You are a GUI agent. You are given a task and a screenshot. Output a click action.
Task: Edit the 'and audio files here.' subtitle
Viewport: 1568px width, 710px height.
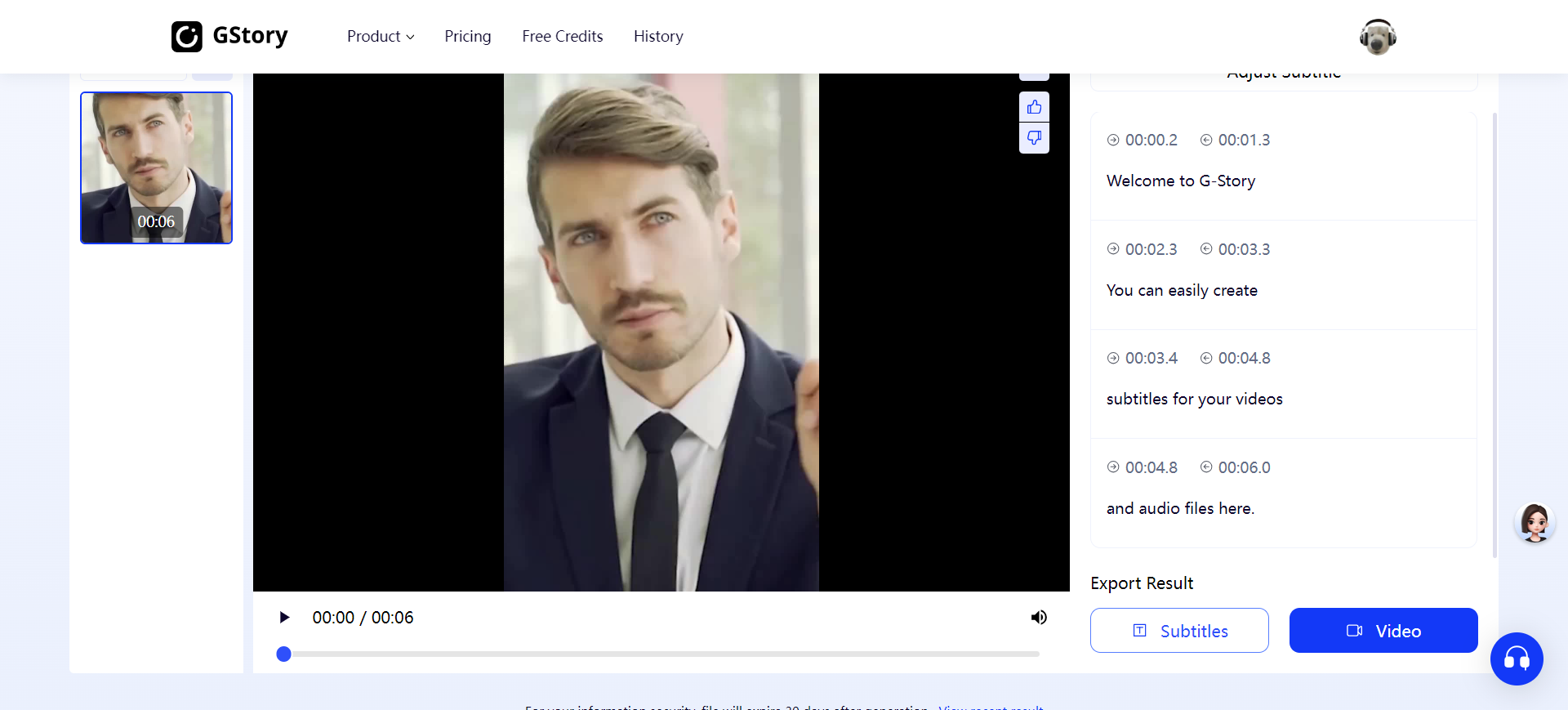click(1180, 508)
